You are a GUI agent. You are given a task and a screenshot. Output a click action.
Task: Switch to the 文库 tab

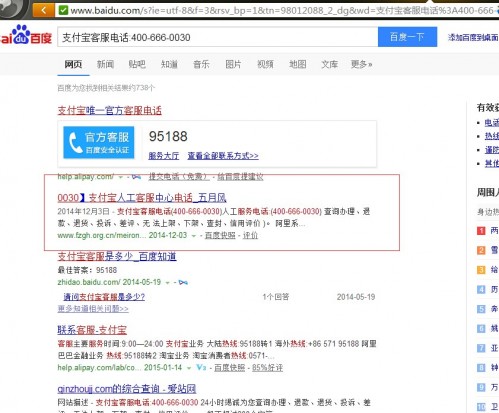pos(330,64)
